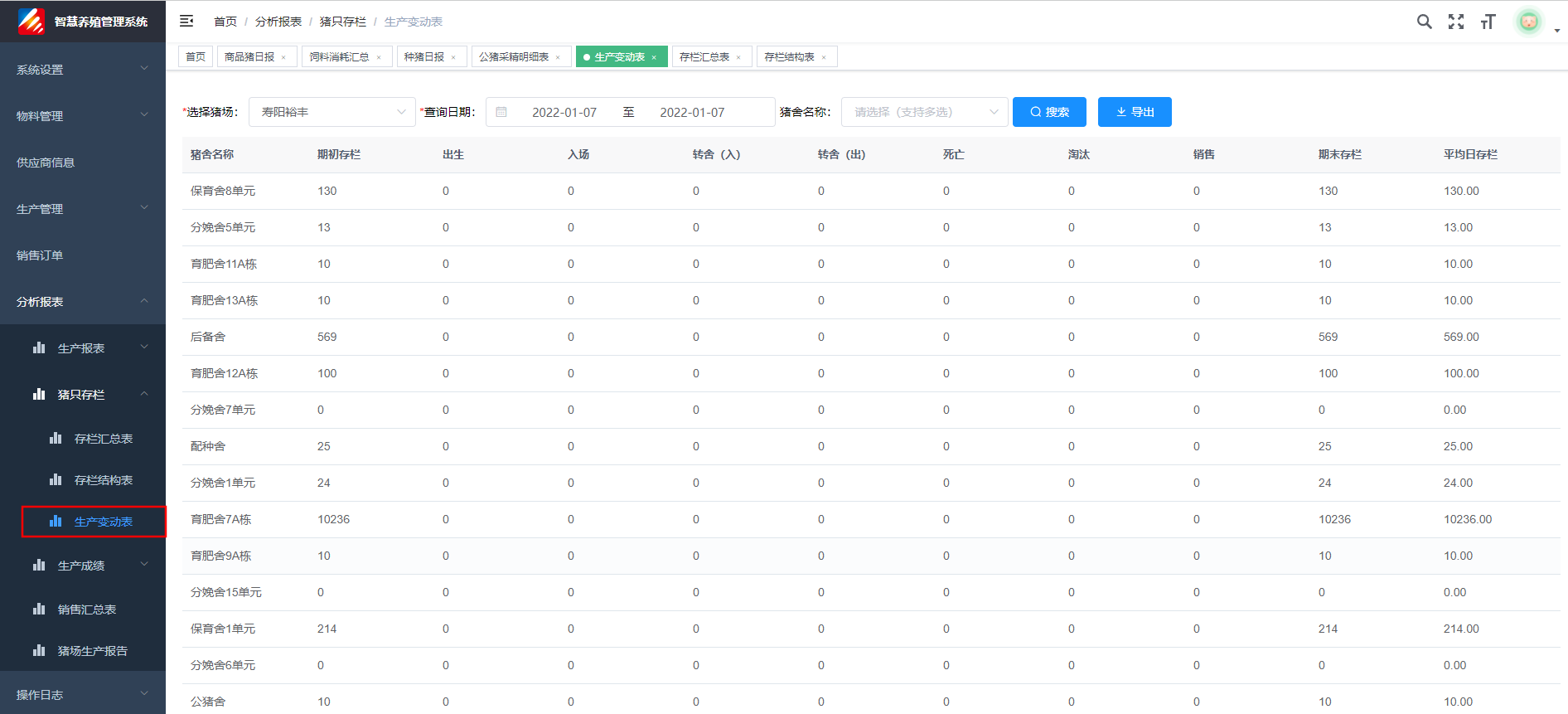This screenshot has width=1568, height=714.
Task: Close the 存栏汇总表 tab
Action: (x=738, y=57)
